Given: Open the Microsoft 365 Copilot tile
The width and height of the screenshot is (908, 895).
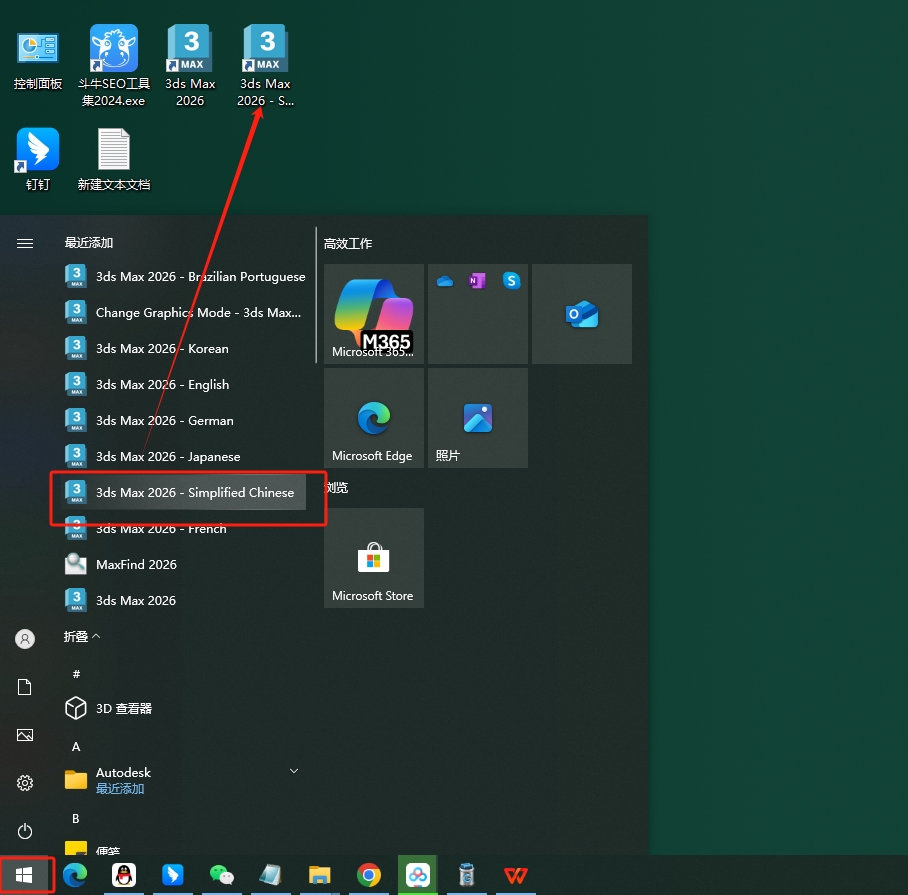Looking at the screenshot, I should tap(373, 313).
